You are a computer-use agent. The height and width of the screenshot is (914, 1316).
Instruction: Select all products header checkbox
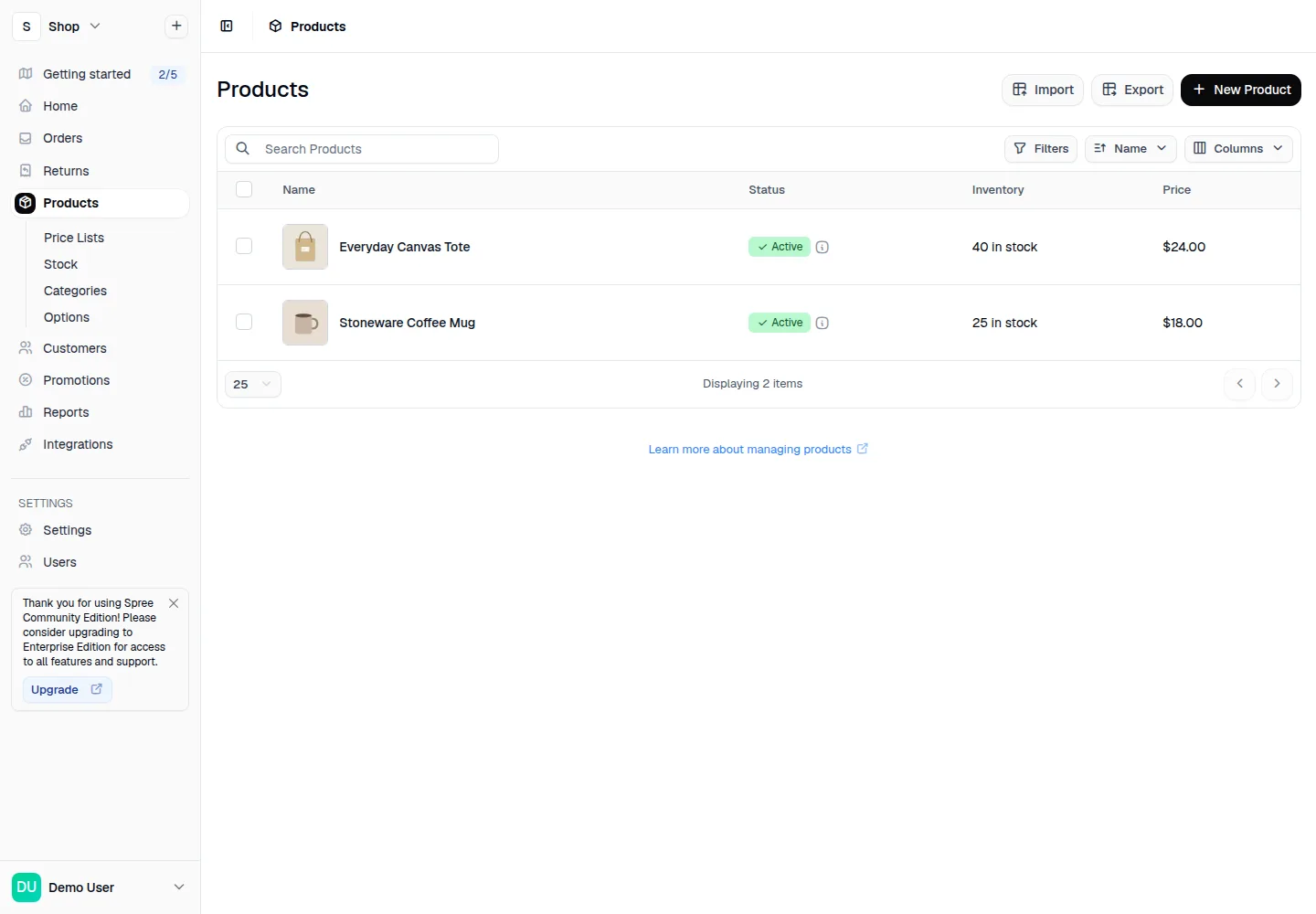click(x=244, y=189)
